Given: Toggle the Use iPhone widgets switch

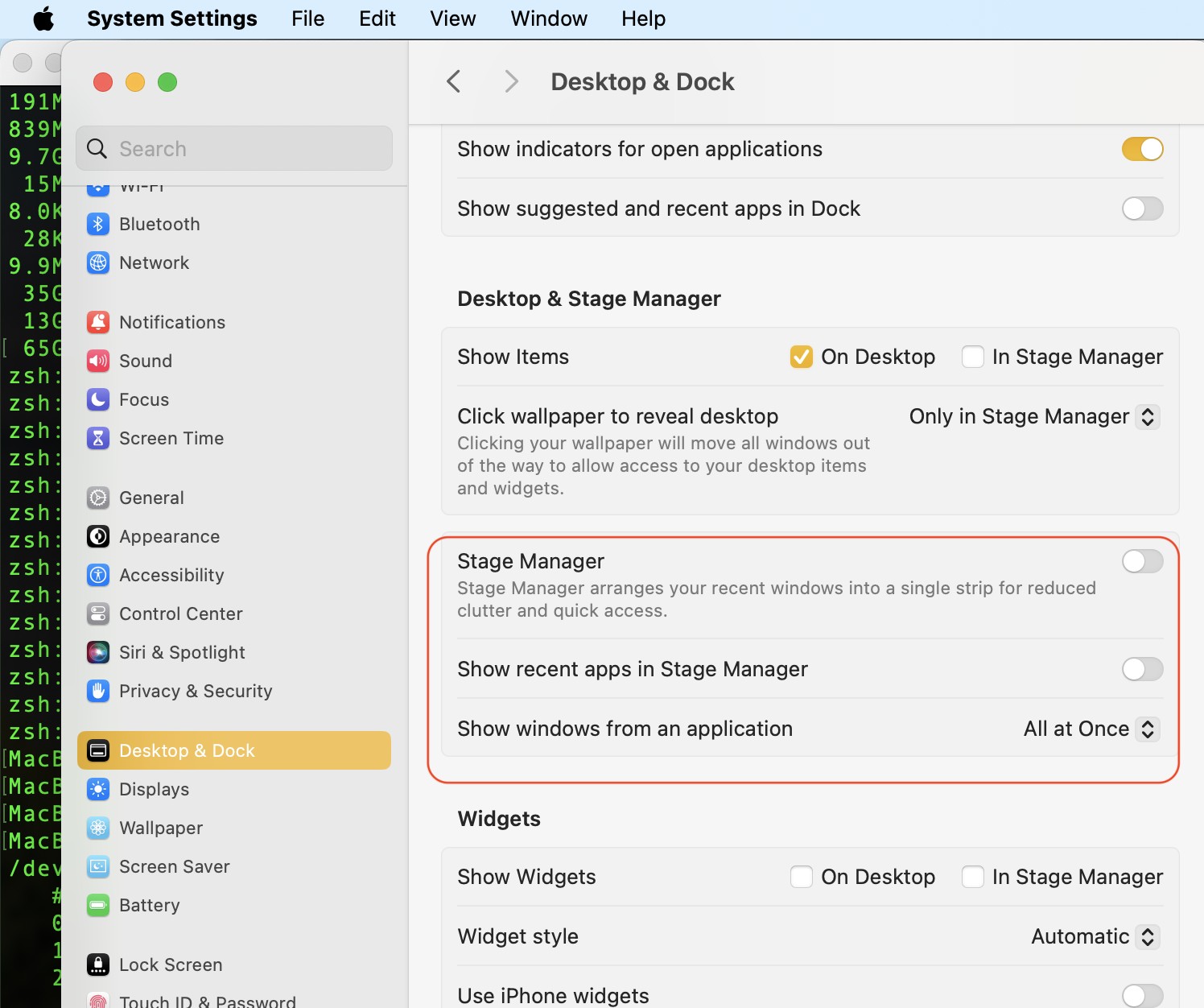Looking at the screenshot, I should [x=1143, y=996].
